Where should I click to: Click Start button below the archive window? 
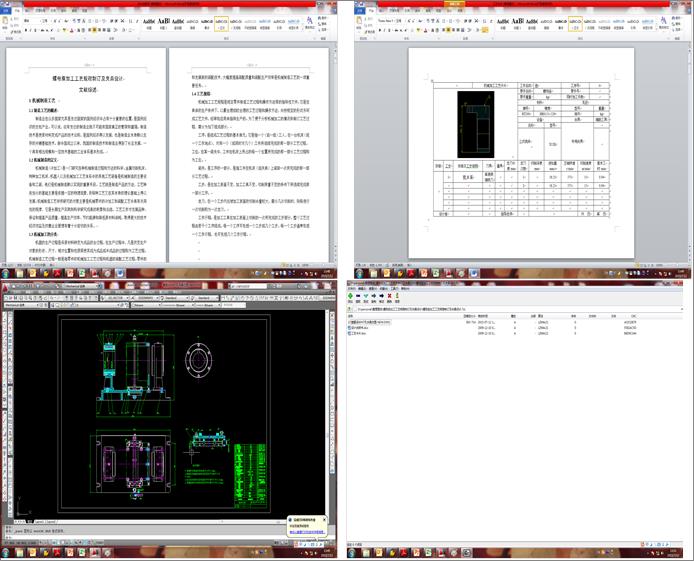[352, 552]
